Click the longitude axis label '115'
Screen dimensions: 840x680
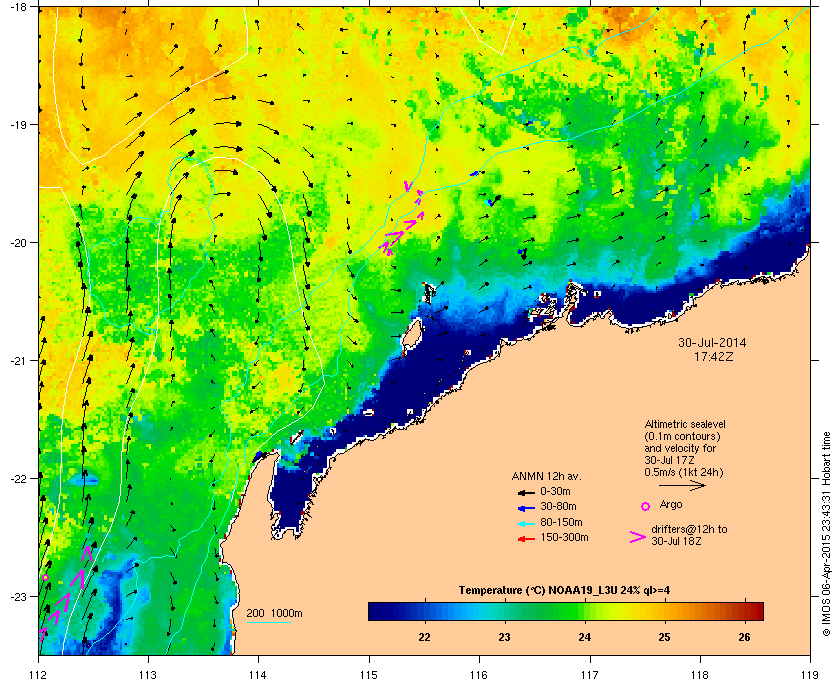point(369,675)
